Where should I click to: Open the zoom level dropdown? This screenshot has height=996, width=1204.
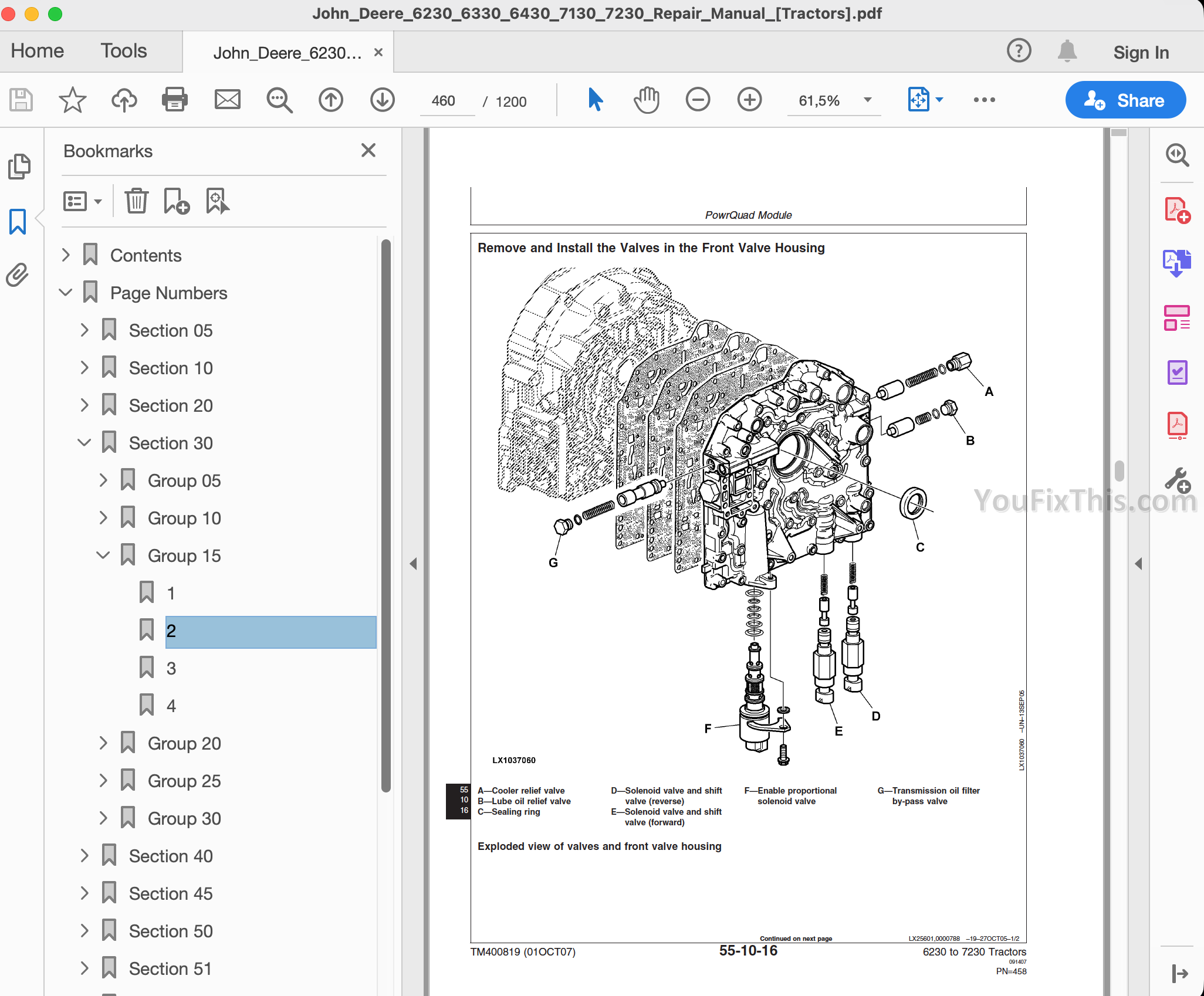868,100
